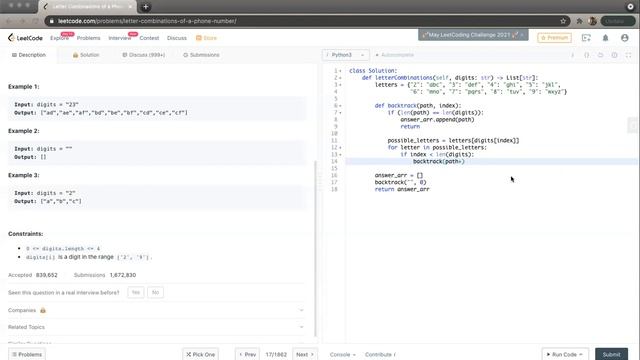640x360 pixels.
Task: Select the browser tab Letter Combinations
Action: [x=88, y=7]
